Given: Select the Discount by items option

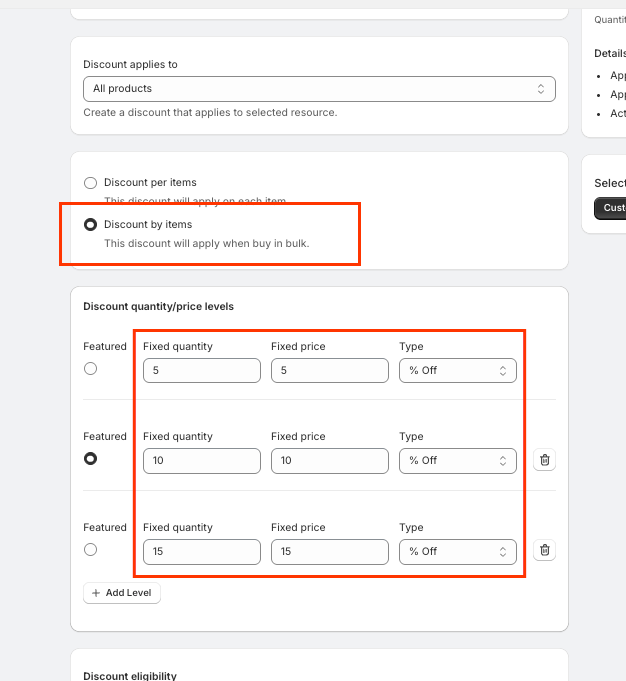Looking at the screenshot, I should click(91, 225).
